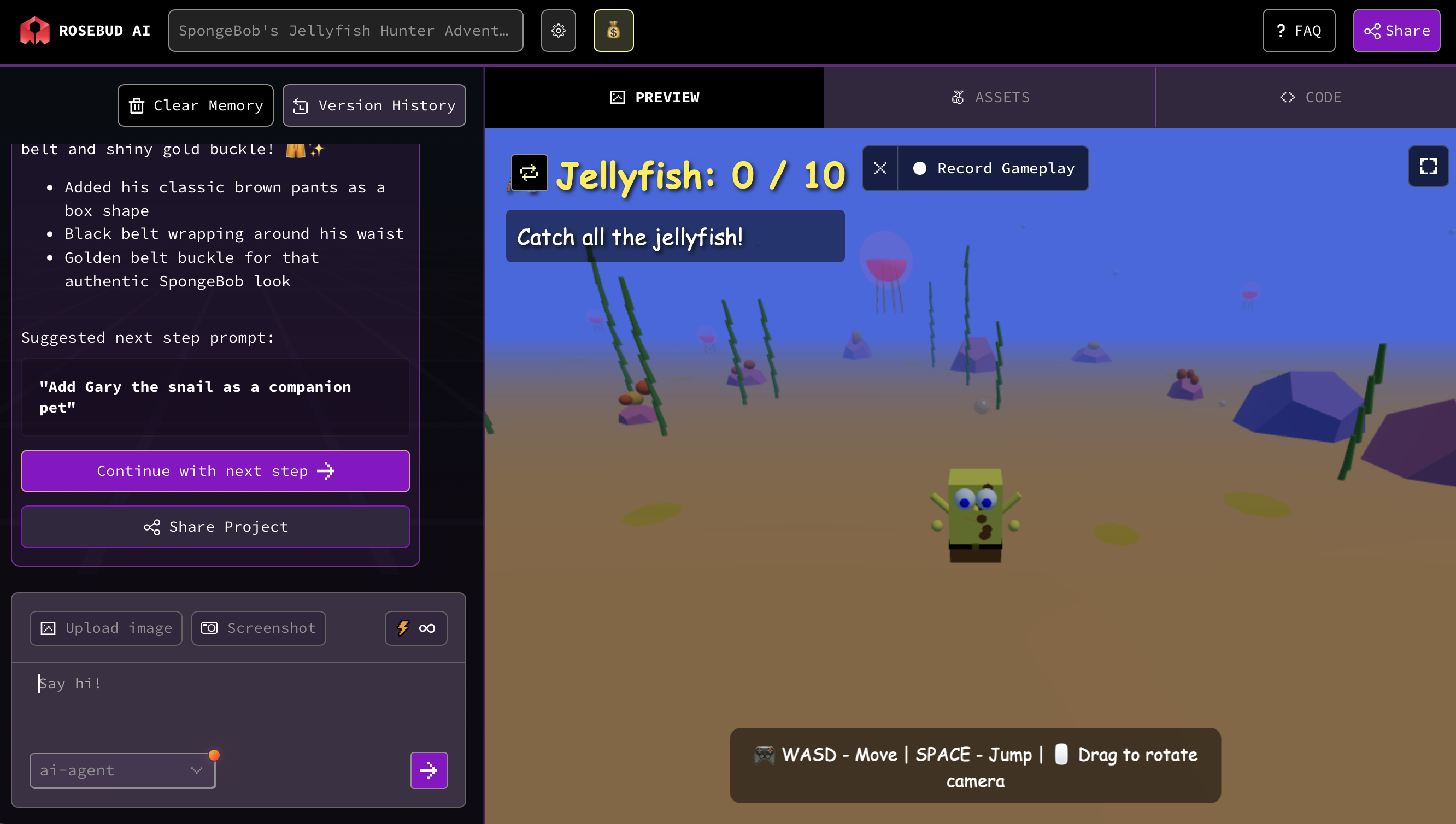This screenshot has height=824, width=1456.
Task: Enter fullscreen preview mode
Action: (1428, 166)
